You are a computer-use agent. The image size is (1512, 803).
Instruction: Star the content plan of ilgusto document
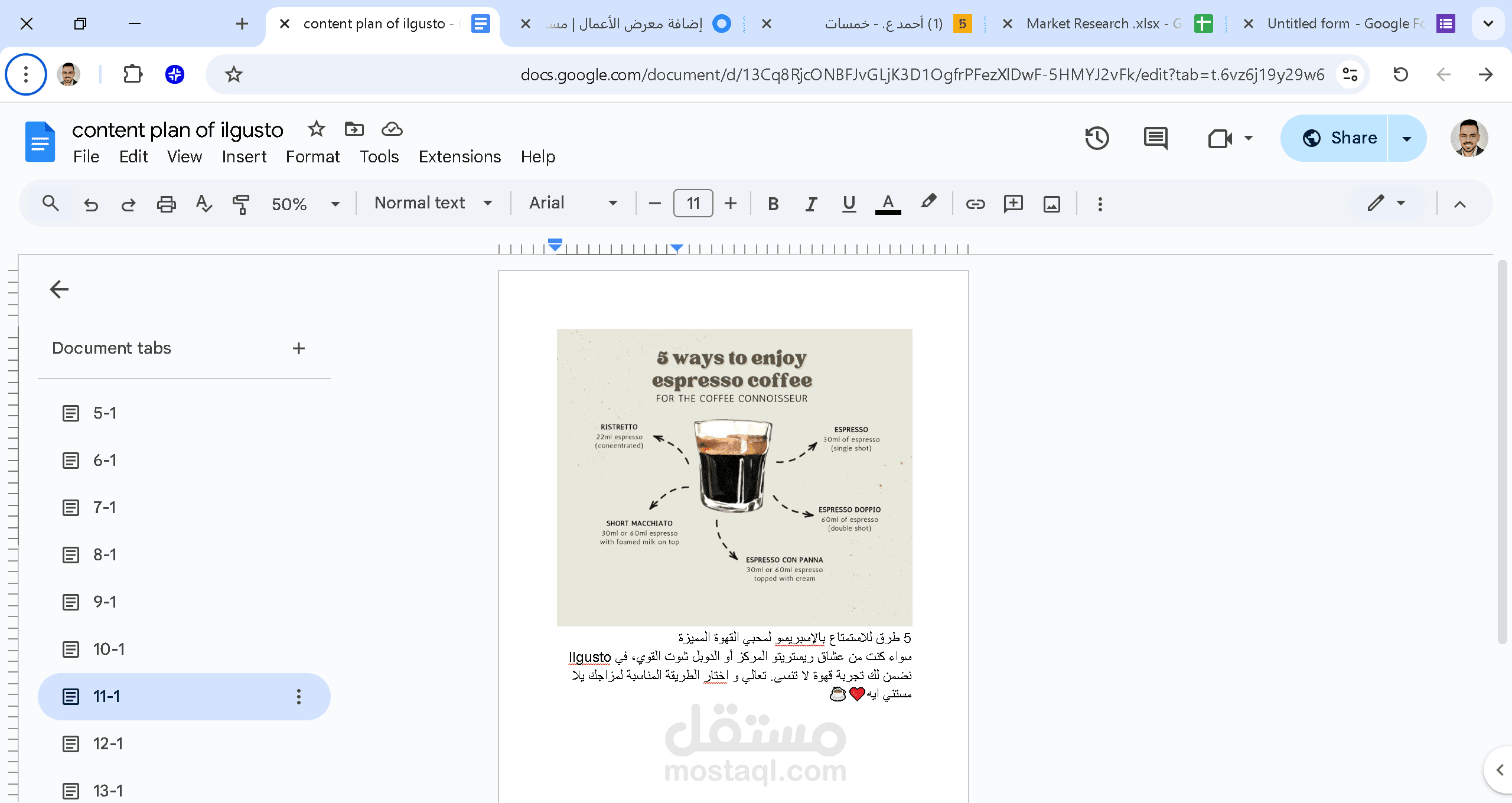click(x=317, y=129)
